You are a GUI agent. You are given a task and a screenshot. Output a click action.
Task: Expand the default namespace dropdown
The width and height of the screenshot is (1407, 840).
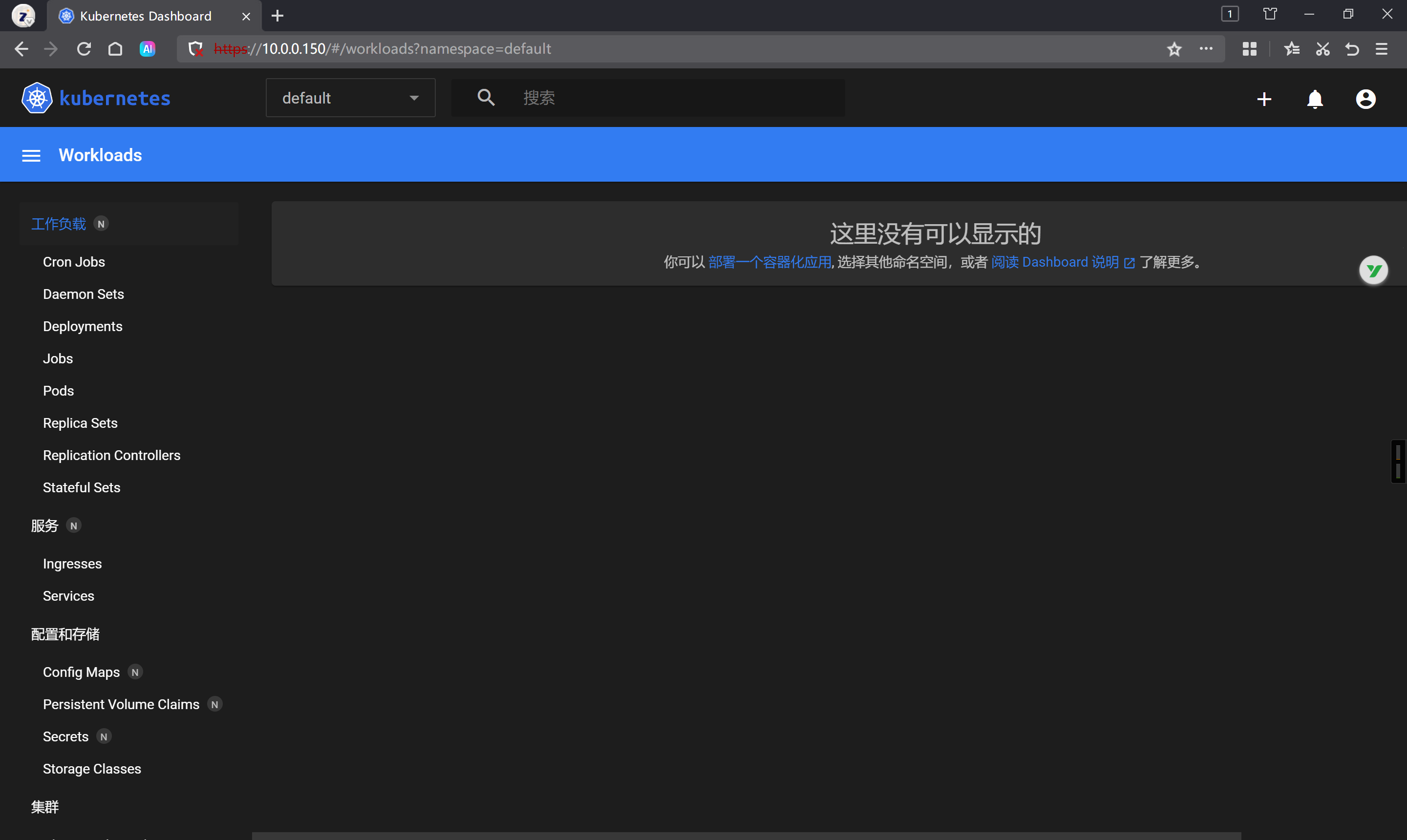[x=350, y=98]
